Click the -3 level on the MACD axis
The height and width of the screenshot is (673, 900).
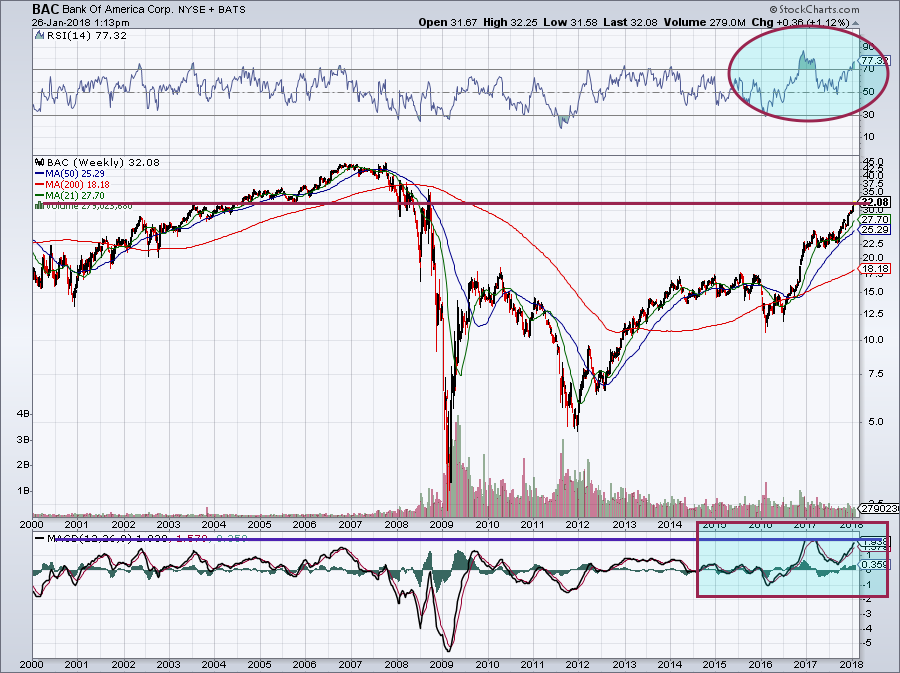[868, 614]
